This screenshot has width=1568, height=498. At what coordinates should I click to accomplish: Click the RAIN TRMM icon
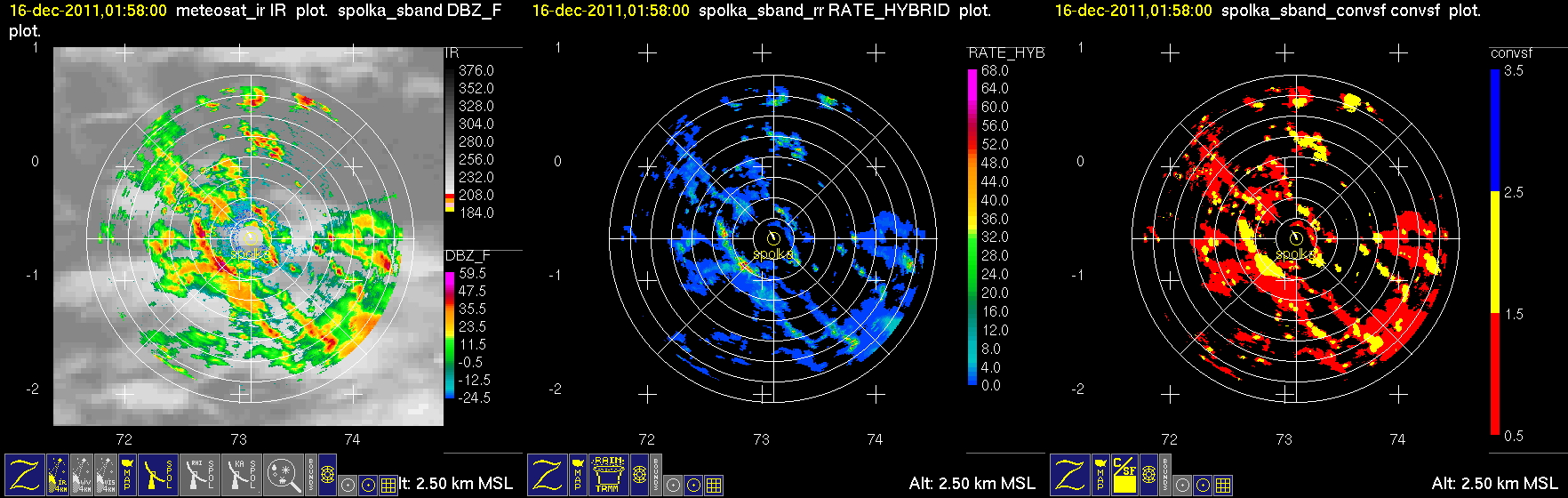pos(609,475)
